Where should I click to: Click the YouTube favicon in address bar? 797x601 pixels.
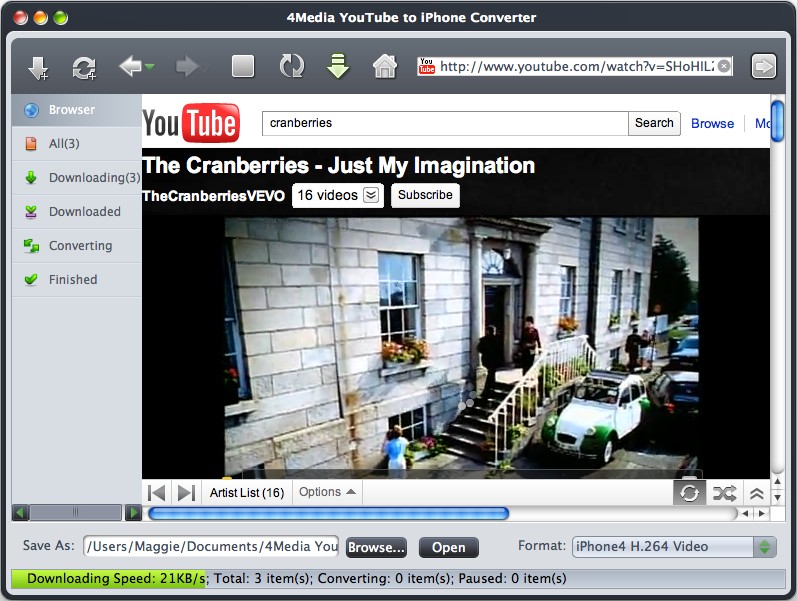click(x=426, y=66)
